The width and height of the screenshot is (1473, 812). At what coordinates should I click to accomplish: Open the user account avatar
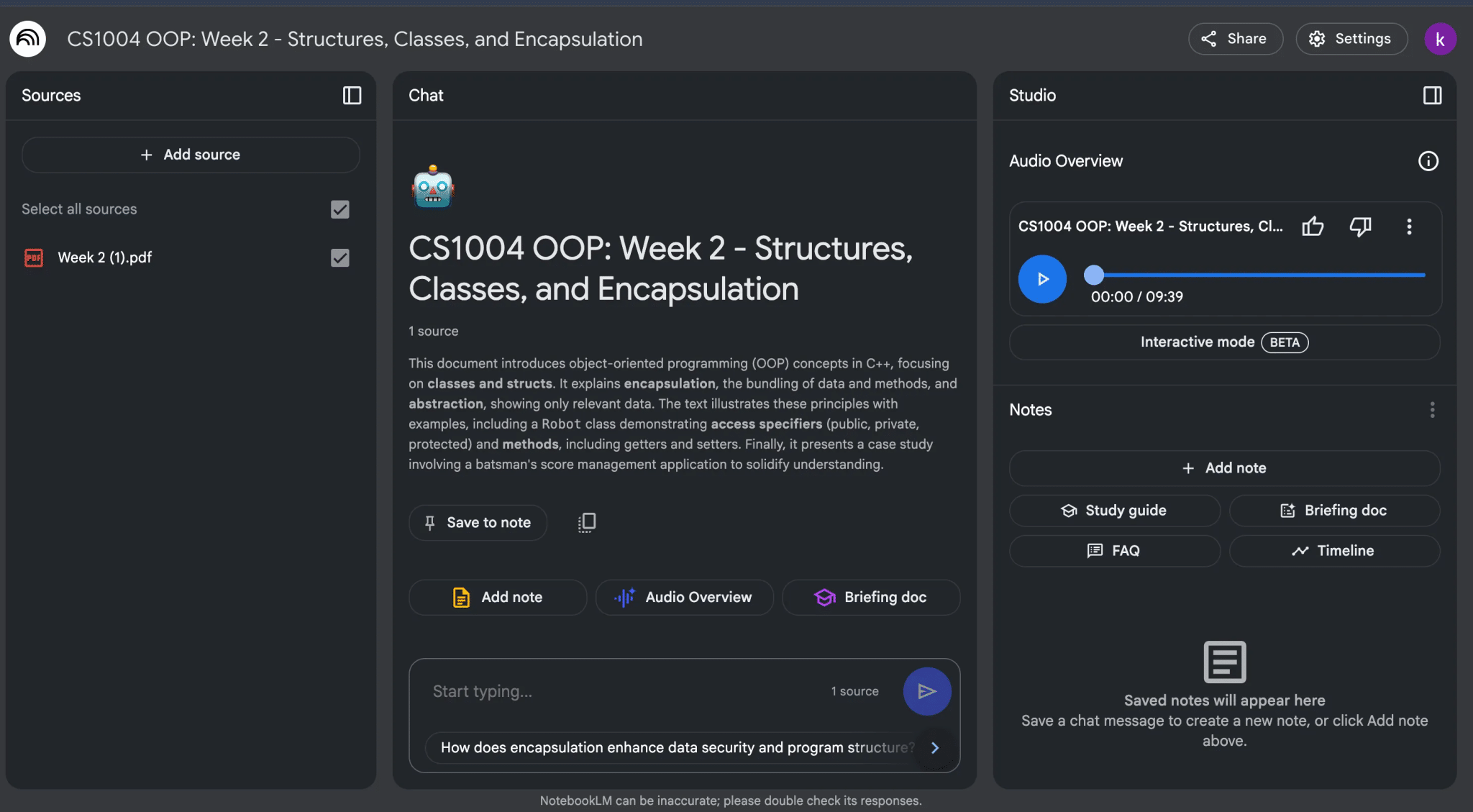[x=1440, y=39]
